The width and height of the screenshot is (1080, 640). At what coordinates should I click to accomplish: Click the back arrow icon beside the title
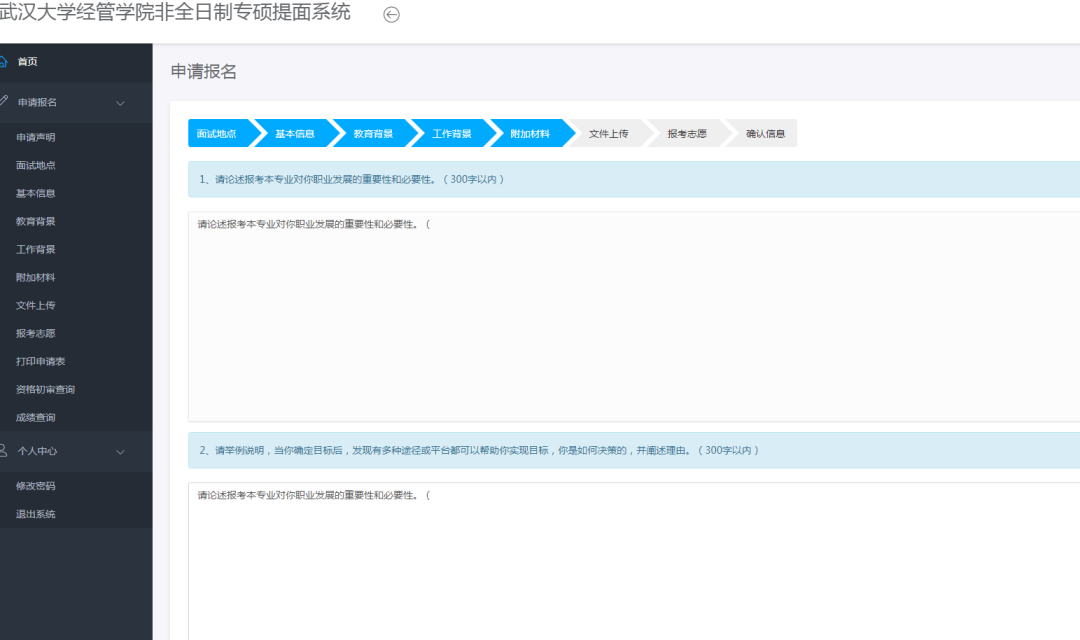pos(392,15)
